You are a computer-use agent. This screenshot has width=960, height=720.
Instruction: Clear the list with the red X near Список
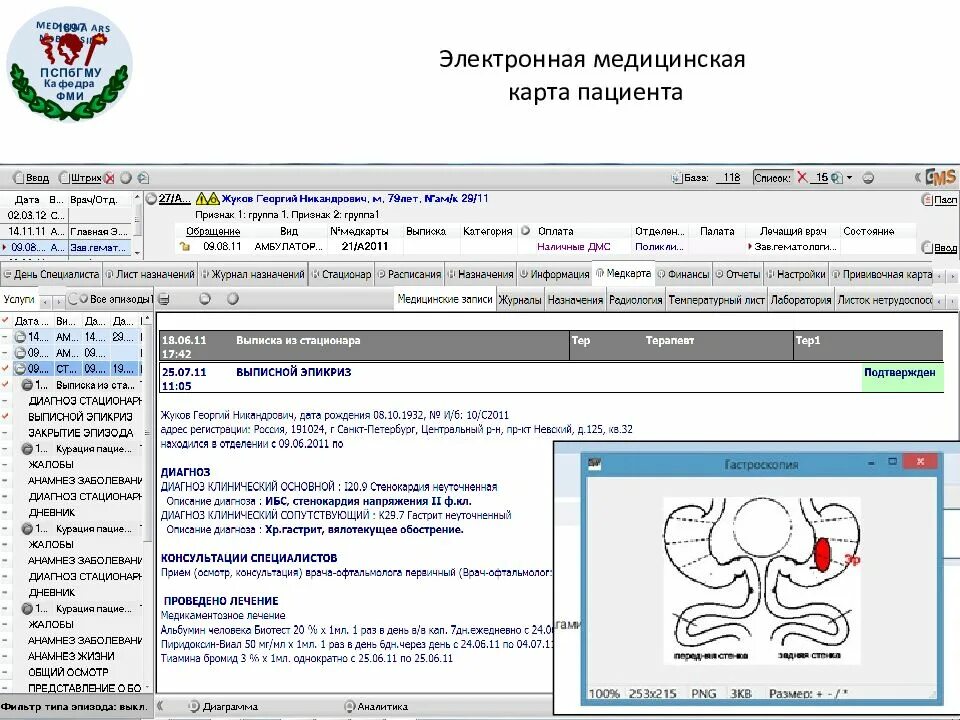pos(801,178)
